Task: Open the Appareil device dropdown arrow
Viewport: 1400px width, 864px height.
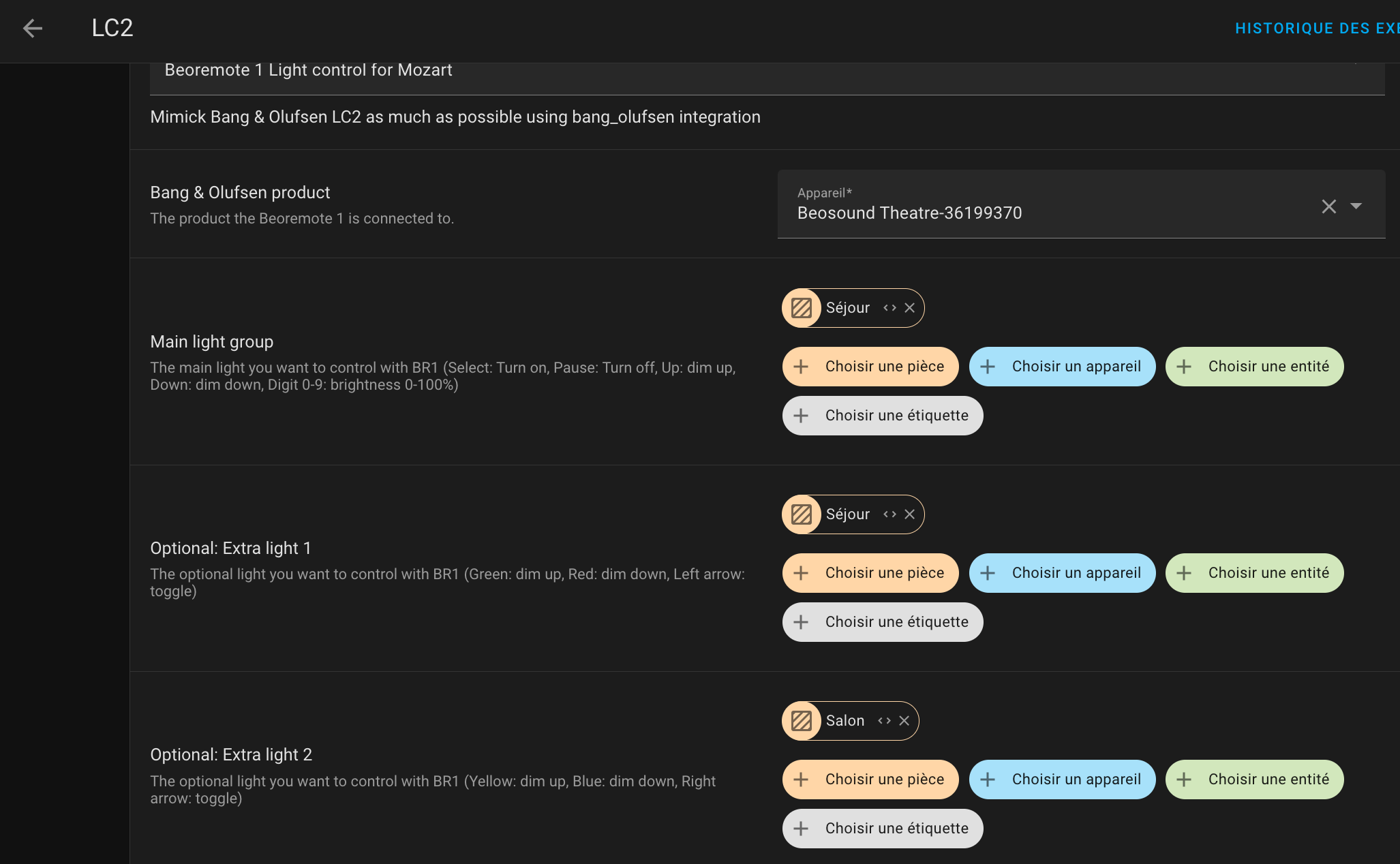Action: point(1356,206)
